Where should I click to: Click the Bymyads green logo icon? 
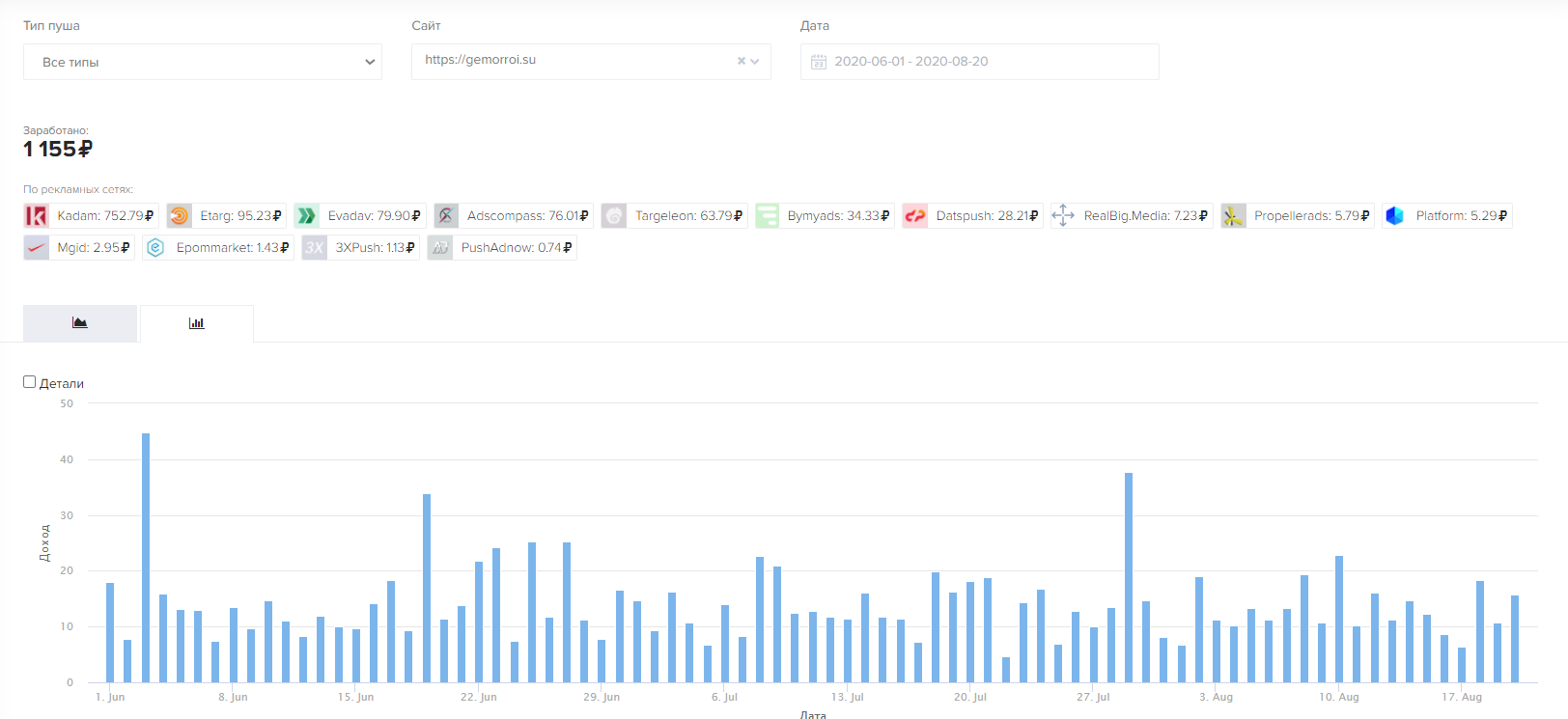[767, 216]
